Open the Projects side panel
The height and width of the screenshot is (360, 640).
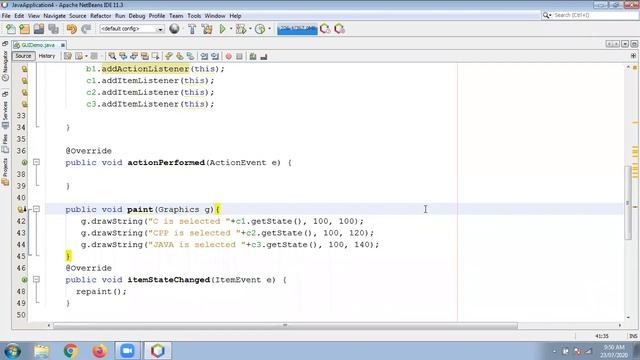pyautogui.click(x=5, y=172)
